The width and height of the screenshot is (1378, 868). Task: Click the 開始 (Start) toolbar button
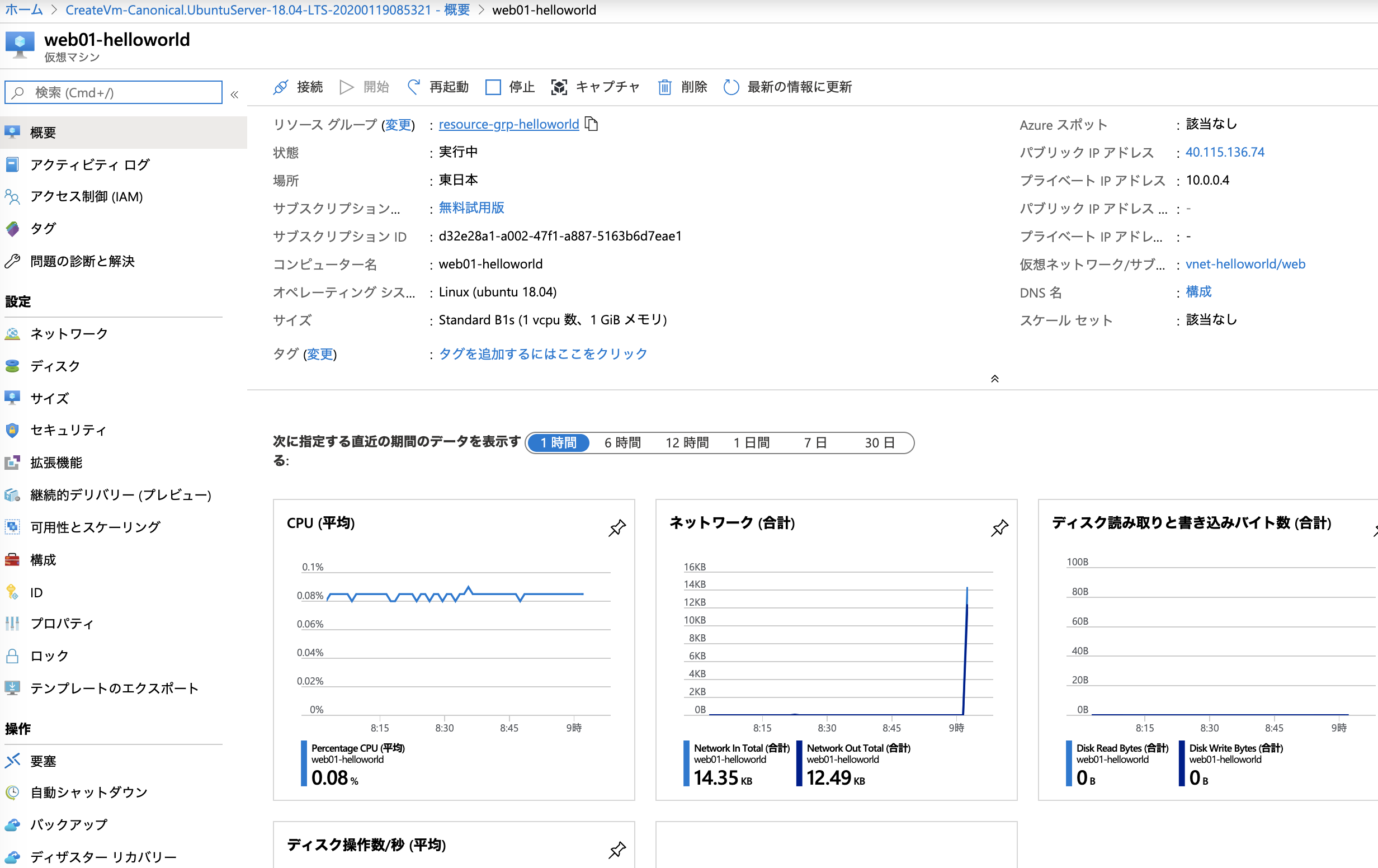[x=365, y=87]
